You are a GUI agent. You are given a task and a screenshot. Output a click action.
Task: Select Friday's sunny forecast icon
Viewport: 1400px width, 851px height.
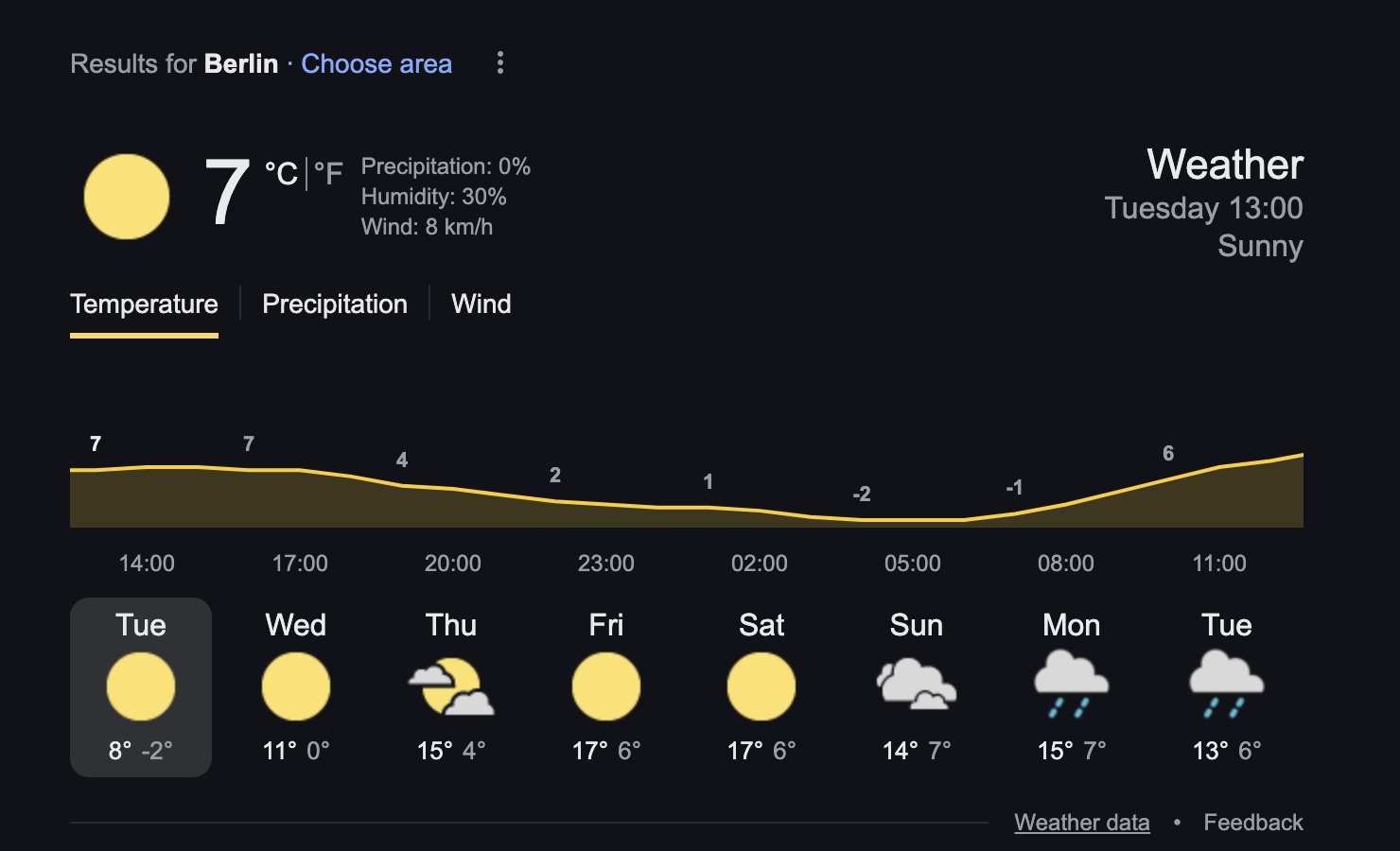[x=606, y=686]
